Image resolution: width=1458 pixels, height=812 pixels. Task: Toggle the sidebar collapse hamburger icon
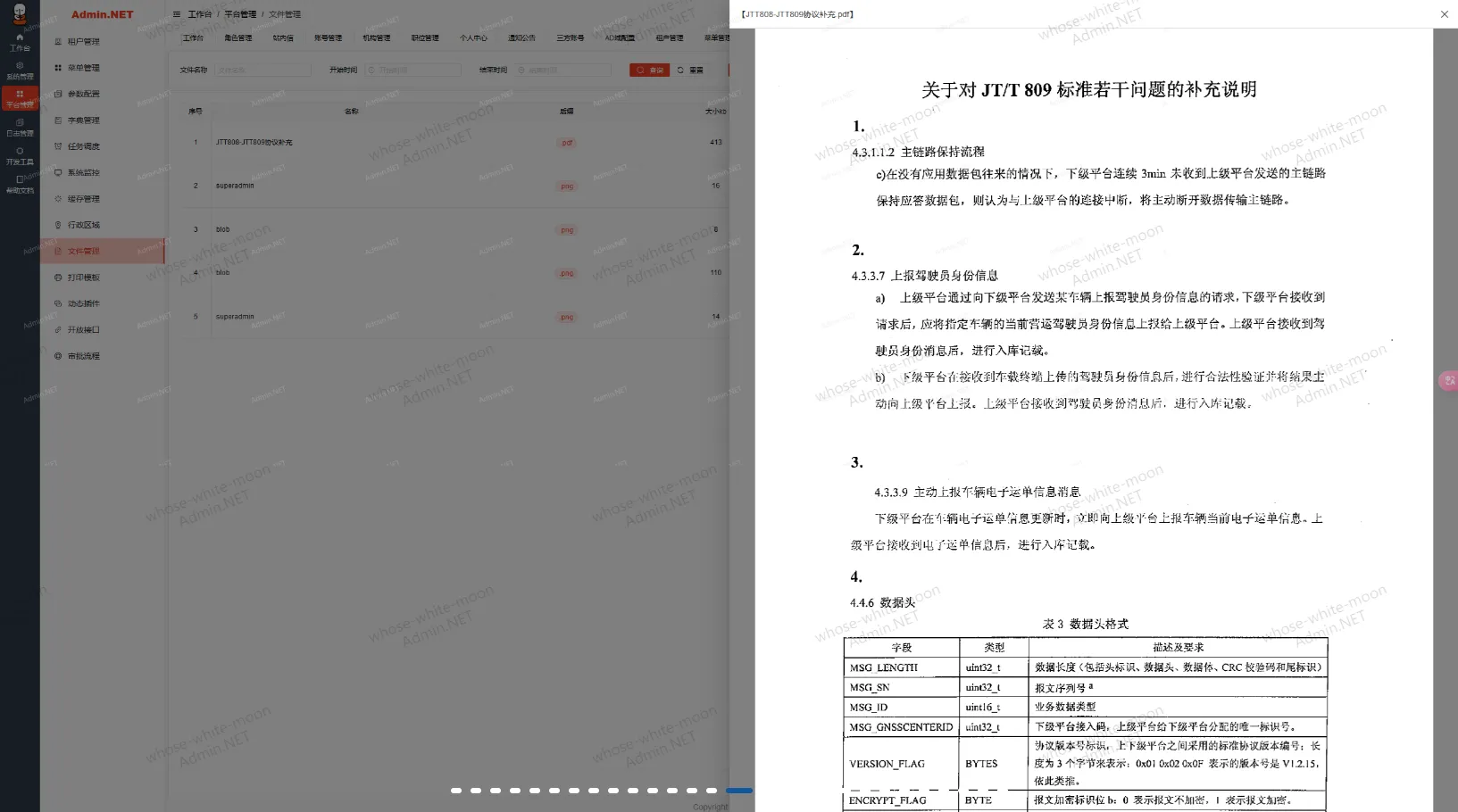pyautogui.click(x=177, y=14)
